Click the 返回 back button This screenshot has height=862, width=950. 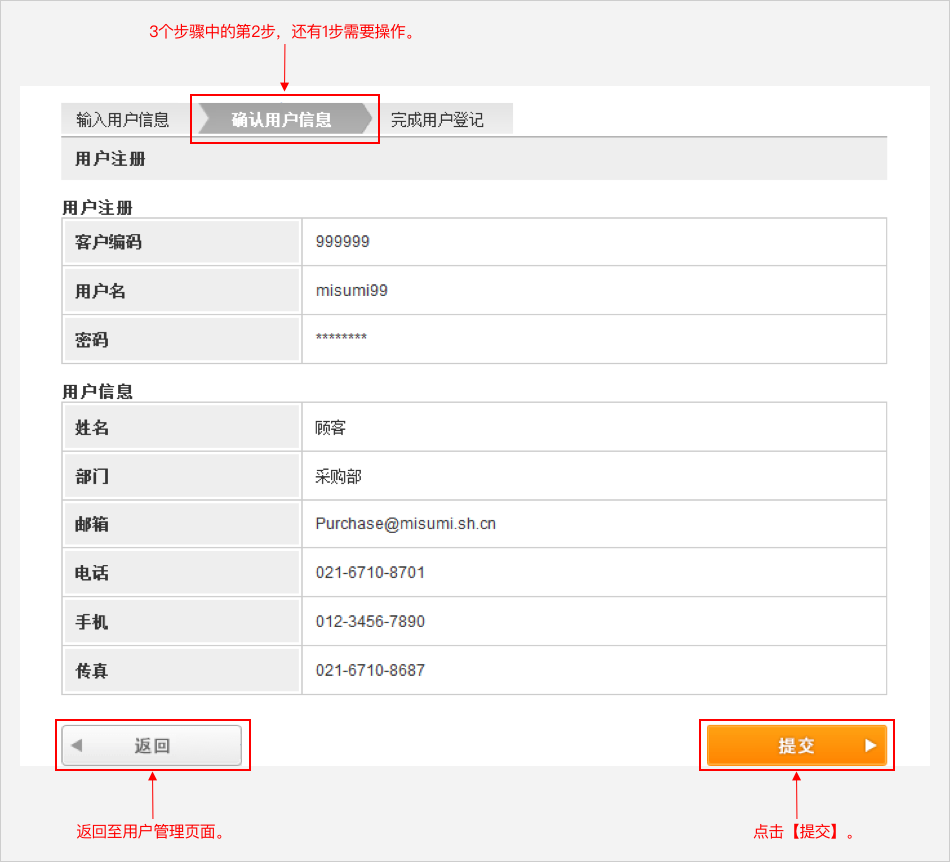tap(152, 746)
